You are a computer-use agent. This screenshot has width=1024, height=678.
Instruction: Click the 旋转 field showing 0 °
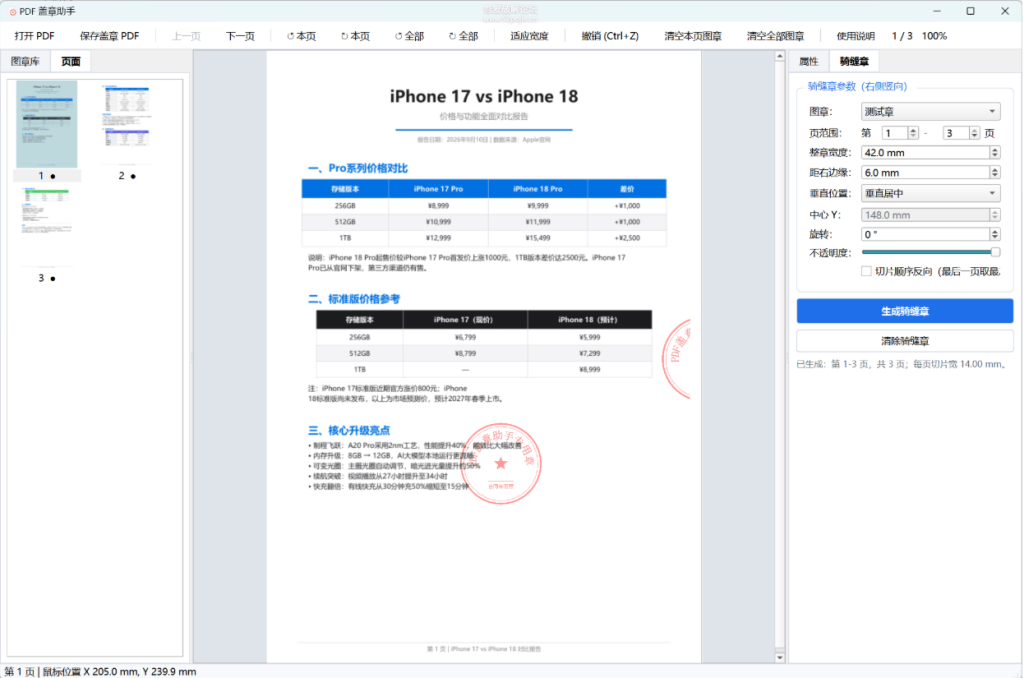[925, 234]
